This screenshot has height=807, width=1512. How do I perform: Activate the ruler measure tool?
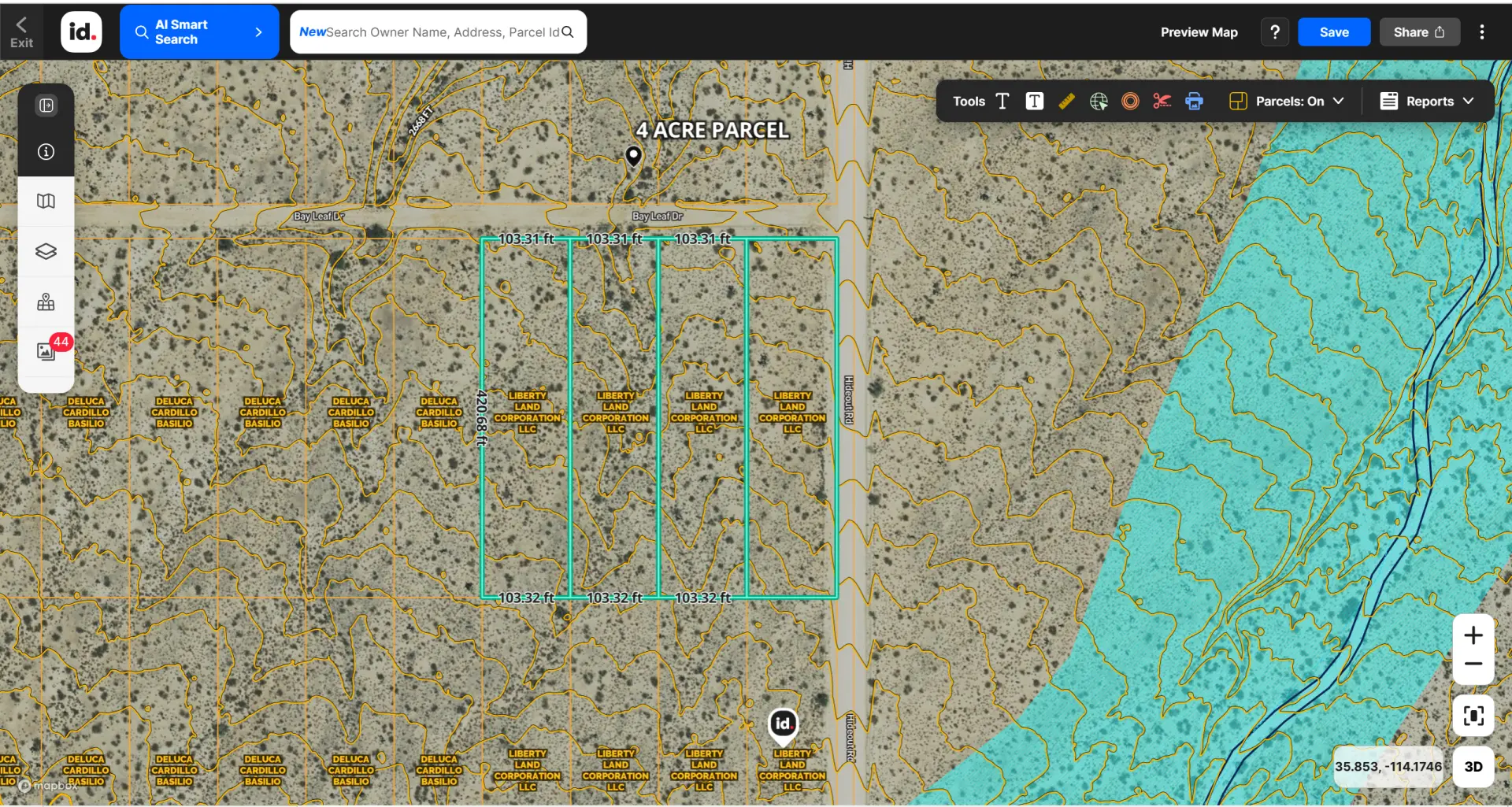point(1066,102)
